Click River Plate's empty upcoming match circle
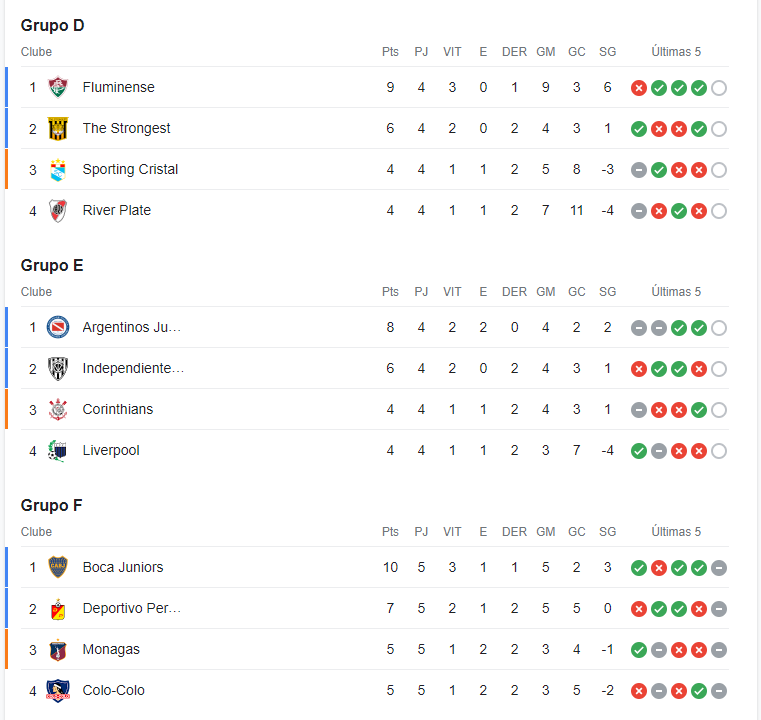Image resolution: width=761 pixels, height=720 pixels. (x=719, y=211)
